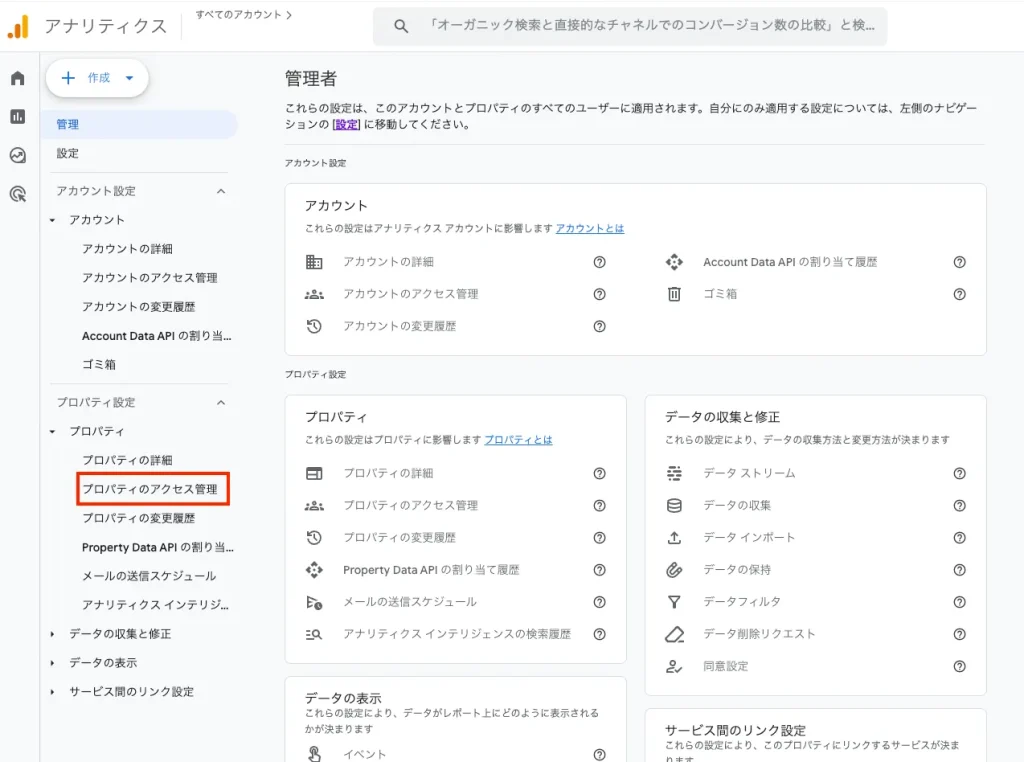Open プロパティの変更履歴 in sidebar
The width and height of the screenshot is (1024, 762).
tap(138, 518)
